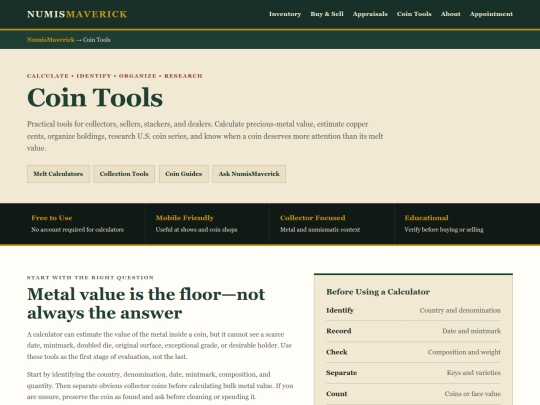Click the Educational feature title
The width and height of the screenshot is (540, 405).
click(x=426, y=218)
